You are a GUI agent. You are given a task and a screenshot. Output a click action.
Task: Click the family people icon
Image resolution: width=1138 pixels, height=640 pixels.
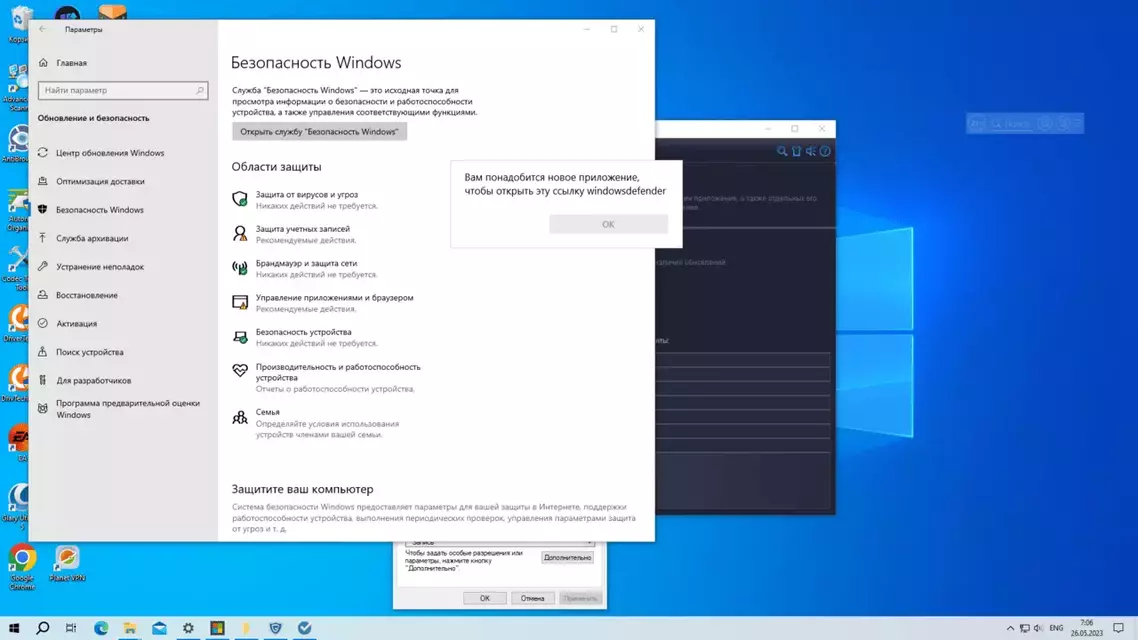coord(240,417)
